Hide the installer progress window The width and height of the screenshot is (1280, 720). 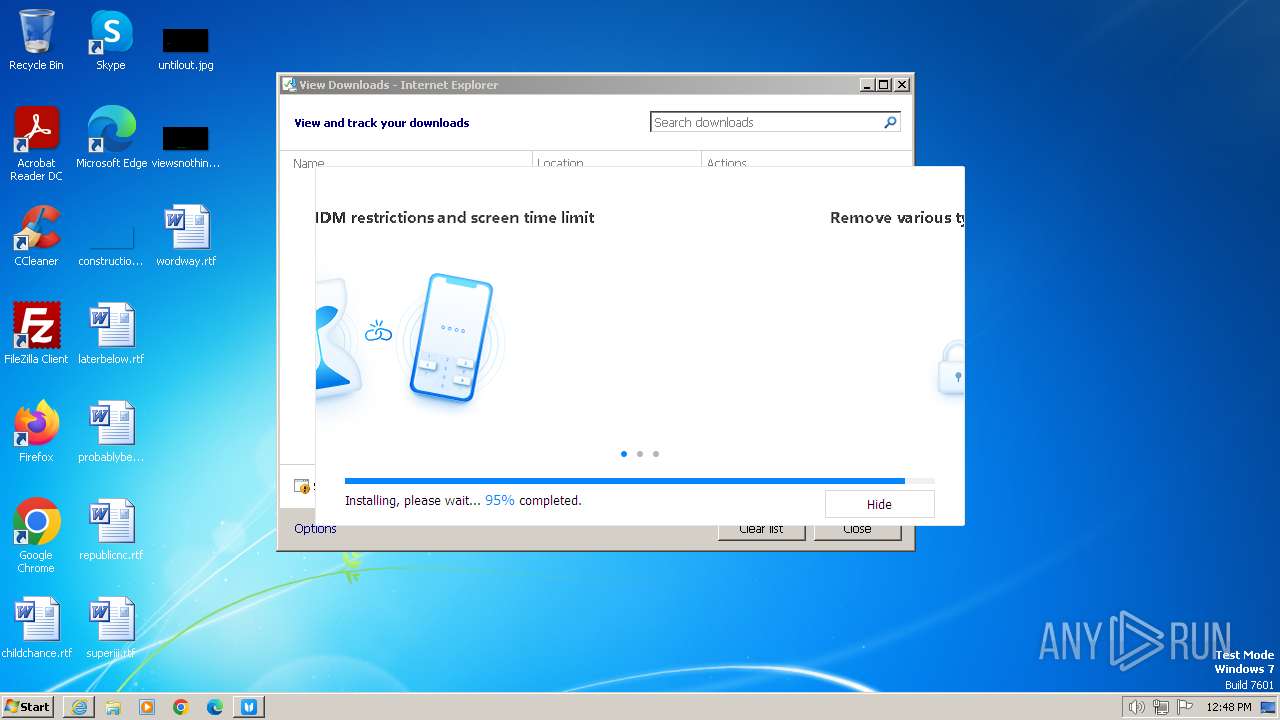coord(879,504)
